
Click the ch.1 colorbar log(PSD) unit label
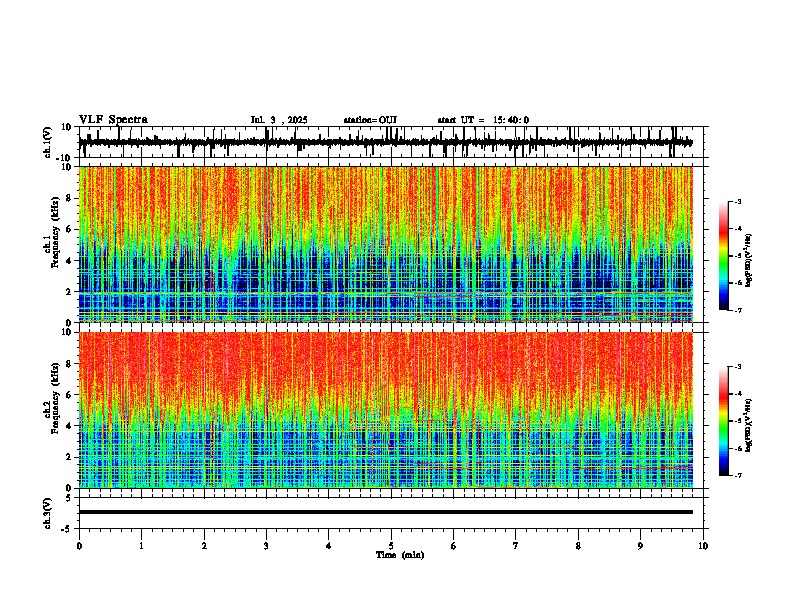tap(748, 261)
